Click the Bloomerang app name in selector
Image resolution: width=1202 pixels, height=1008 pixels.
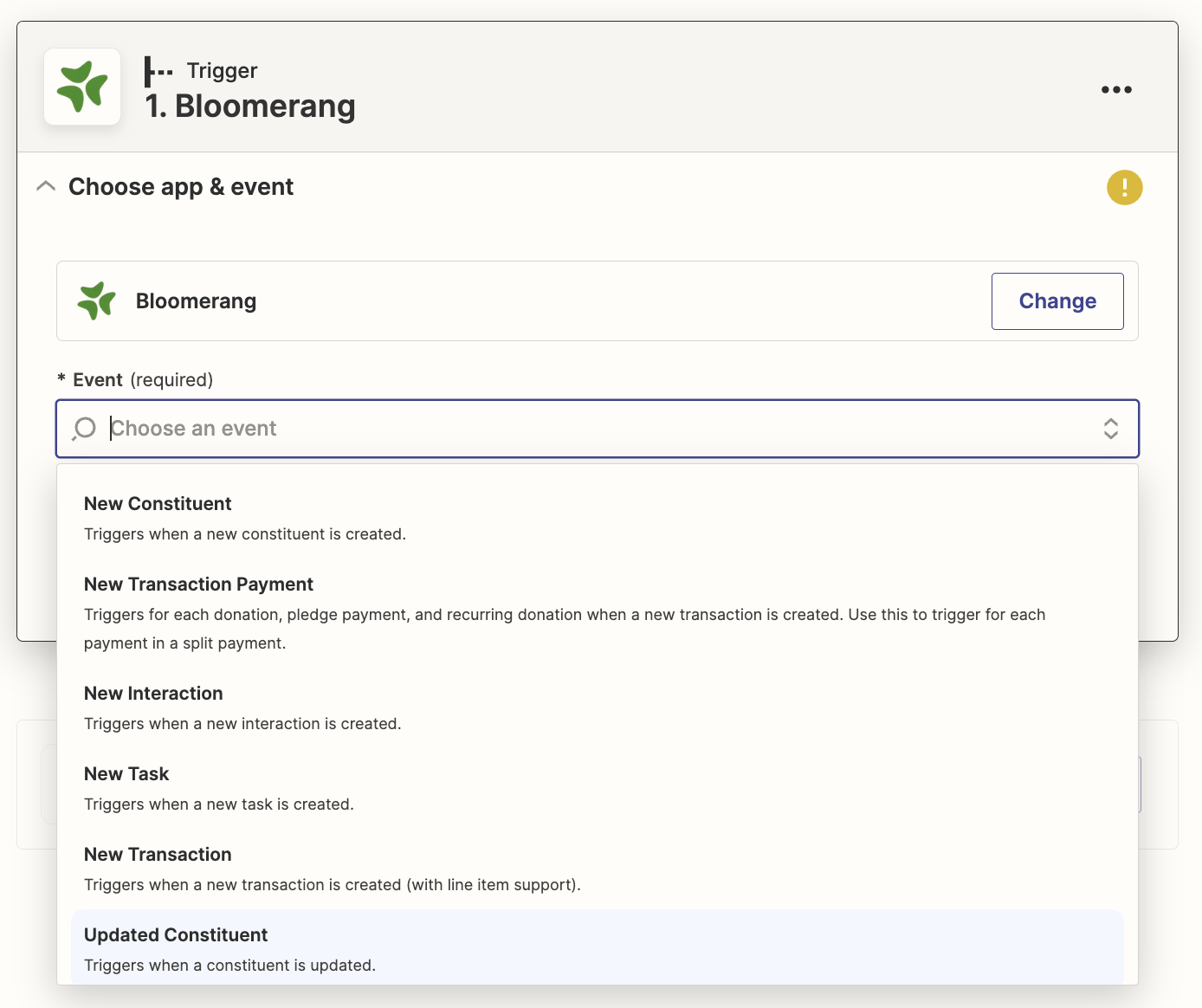pyautogui.click(x=196, y=301)
